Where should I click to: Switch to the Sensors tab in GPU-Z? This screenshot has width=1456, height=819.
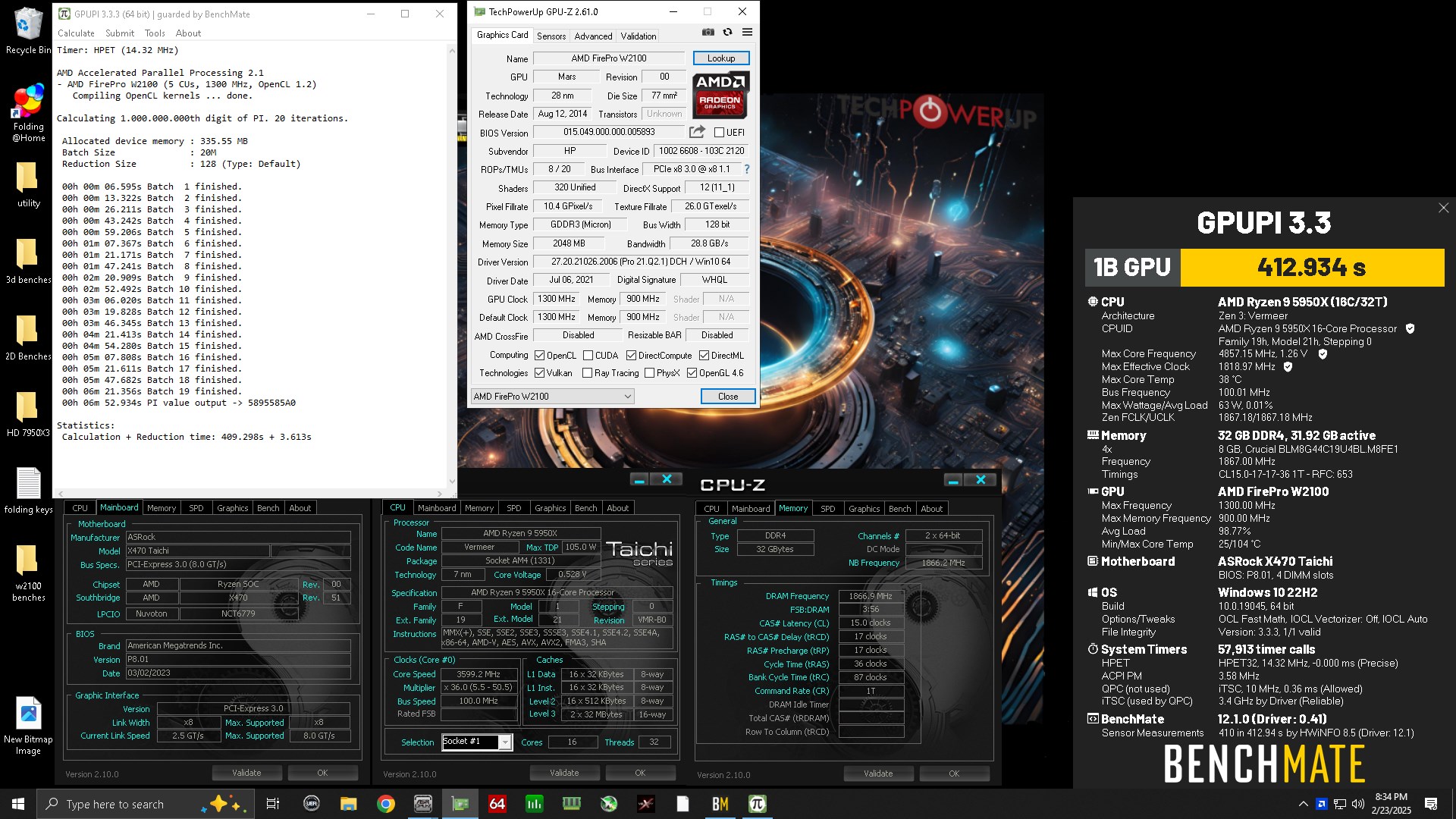point(551,36)
